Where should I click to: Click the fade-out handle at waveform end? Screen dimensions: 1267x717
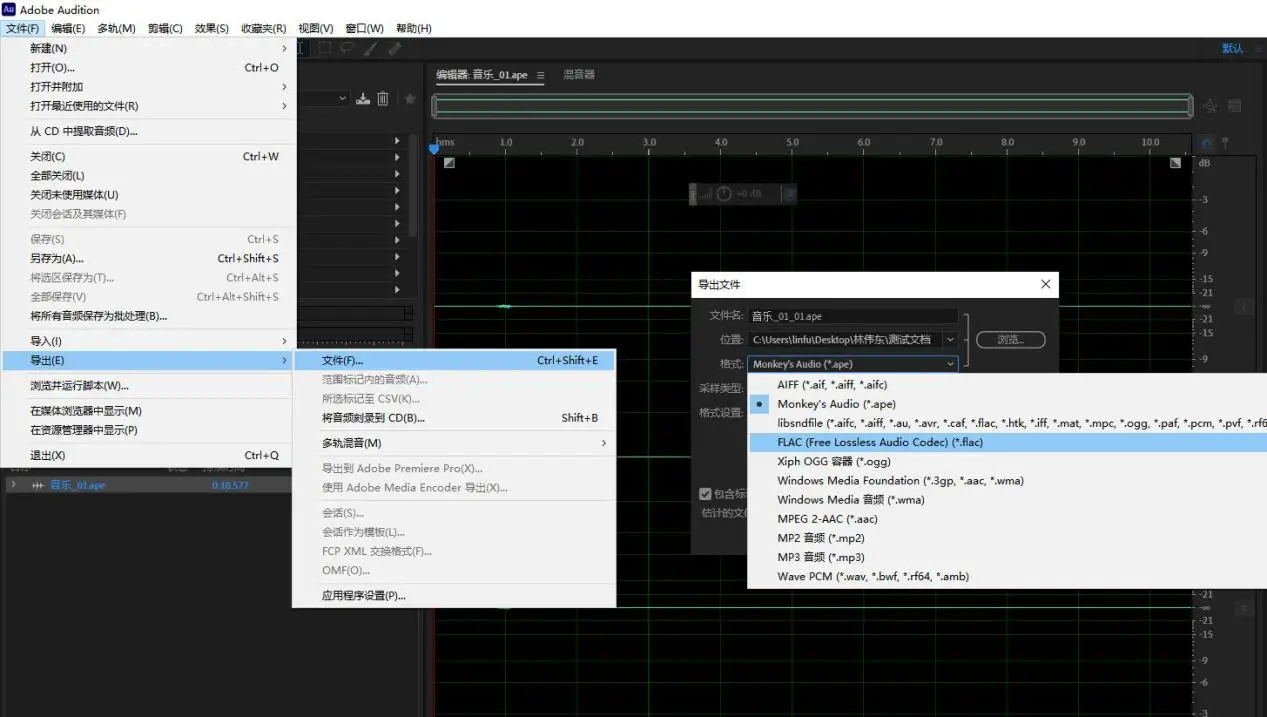pos(1176,162)
